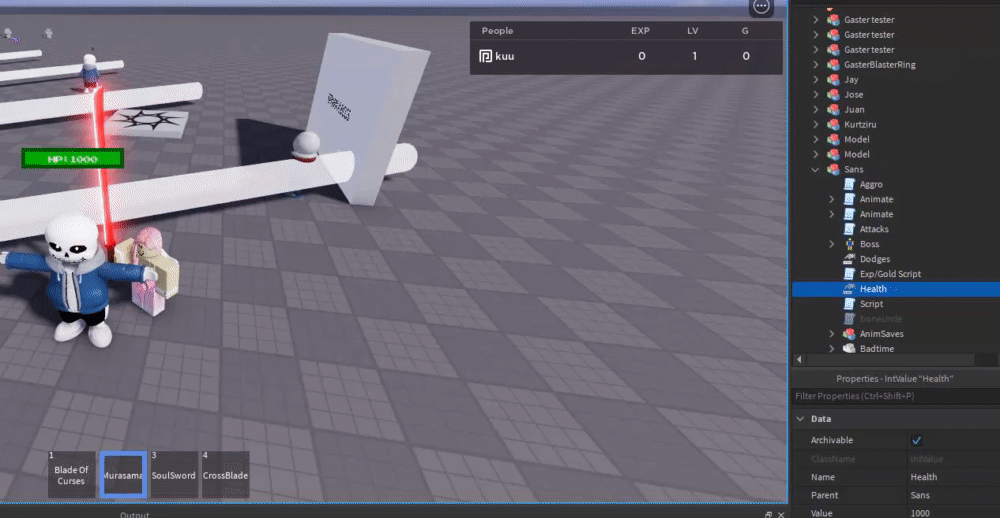Click the Jose model icon

[x=833, y=94]
